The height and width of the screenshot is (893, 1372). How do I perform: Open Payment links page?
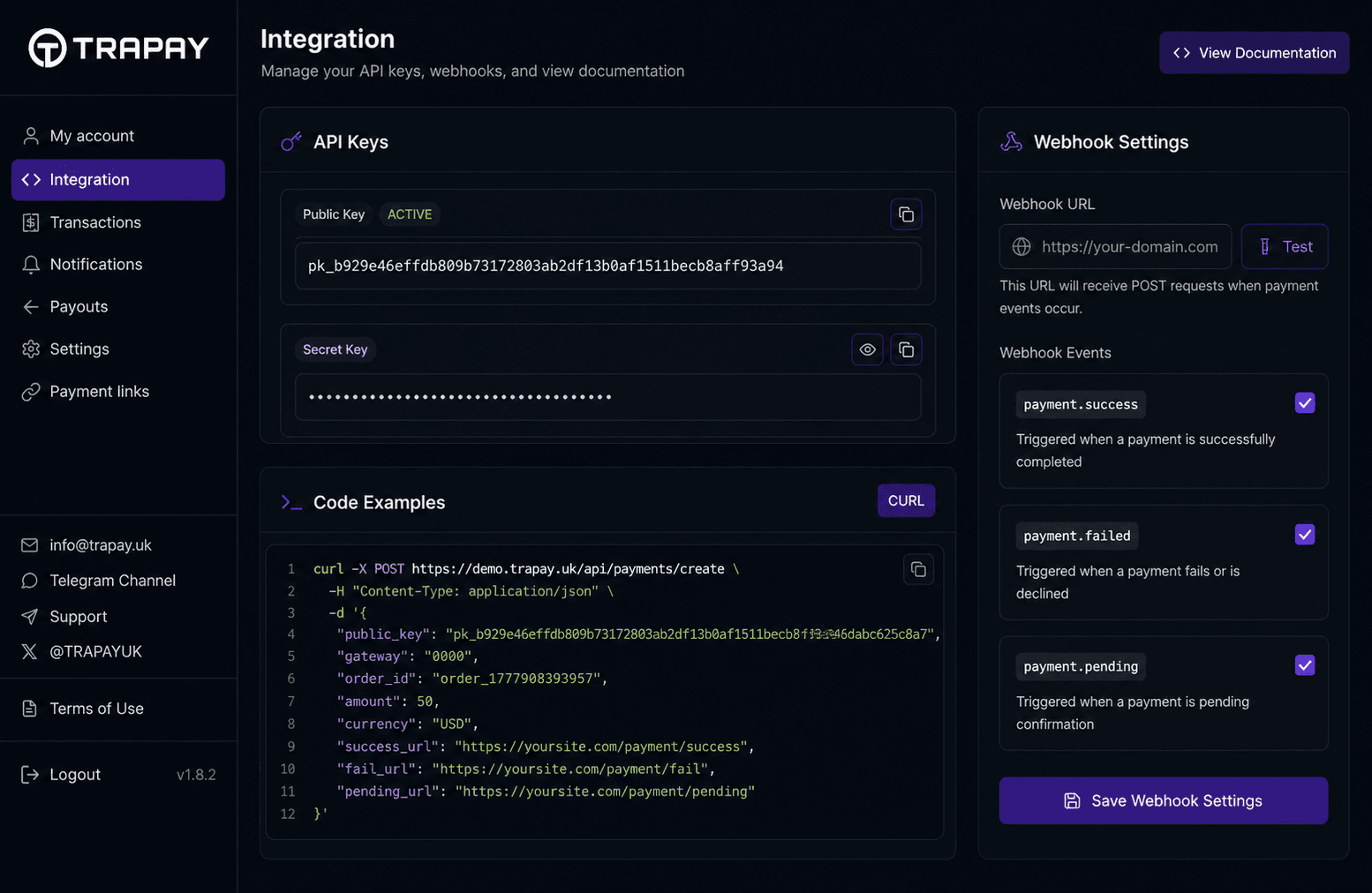coord(118,392)
